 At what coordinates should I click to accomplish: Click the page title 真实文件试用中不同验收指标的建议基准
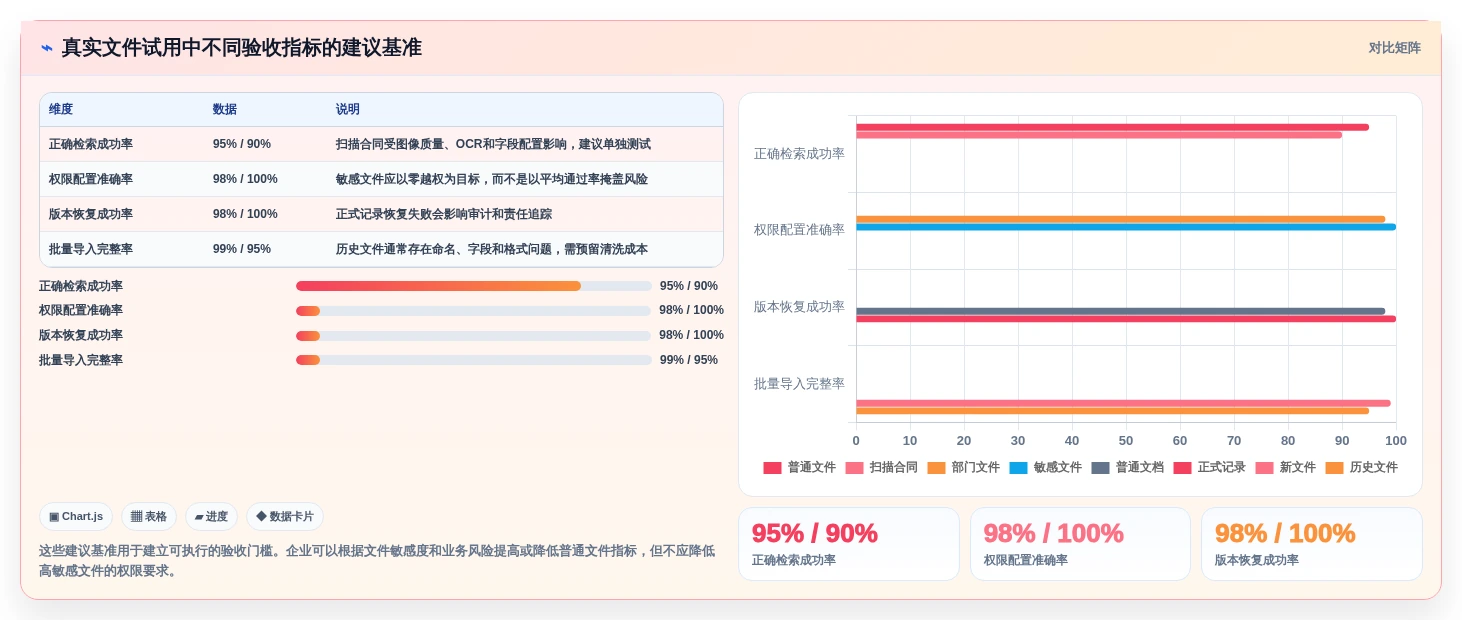pyautogui.click(x=241, y=48)
